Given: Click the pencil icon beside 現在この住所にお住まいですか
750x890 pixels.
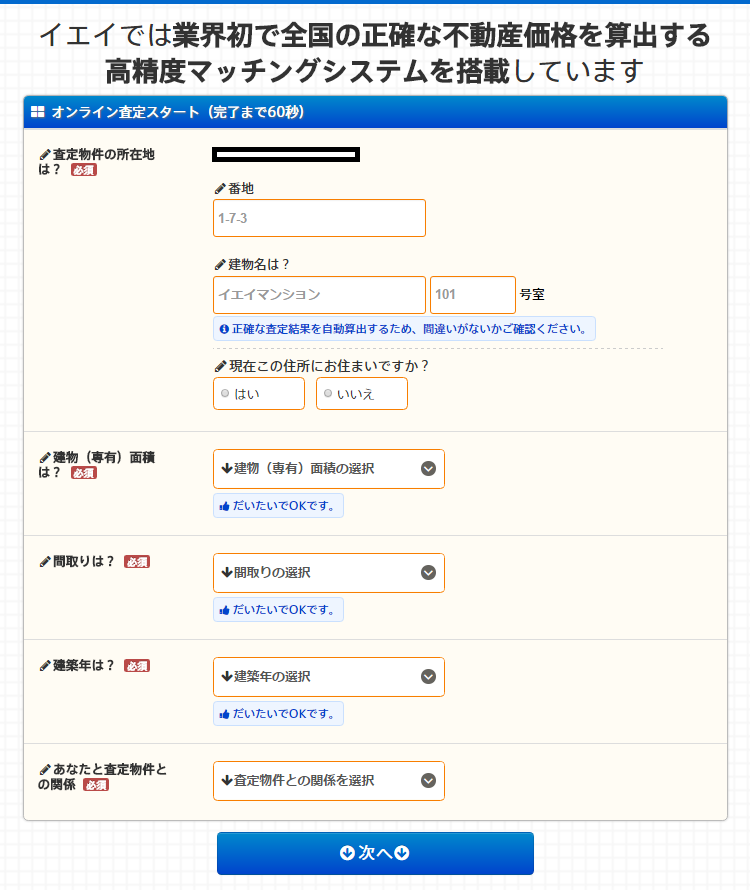Looking at the screenshot, I should [x=218, y=365].
